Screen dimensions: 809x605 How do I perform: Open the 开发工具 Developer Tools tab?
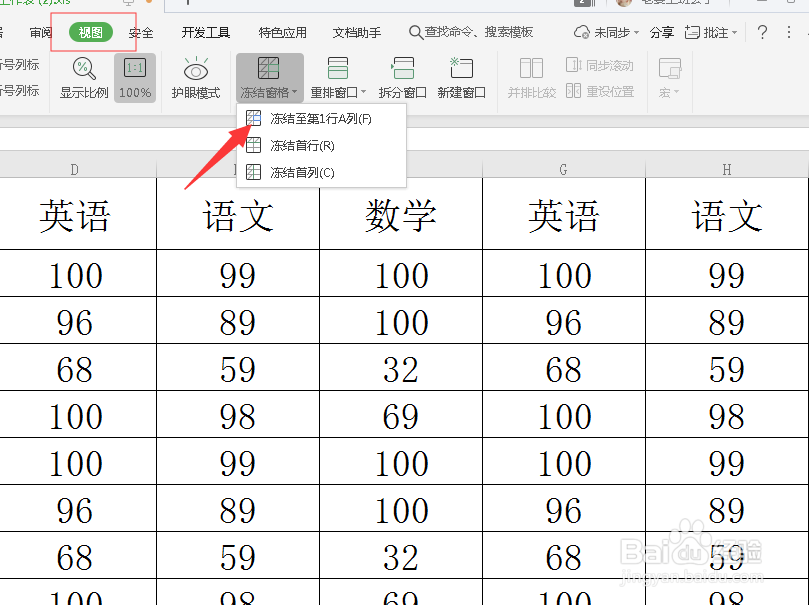click(205, 32)
